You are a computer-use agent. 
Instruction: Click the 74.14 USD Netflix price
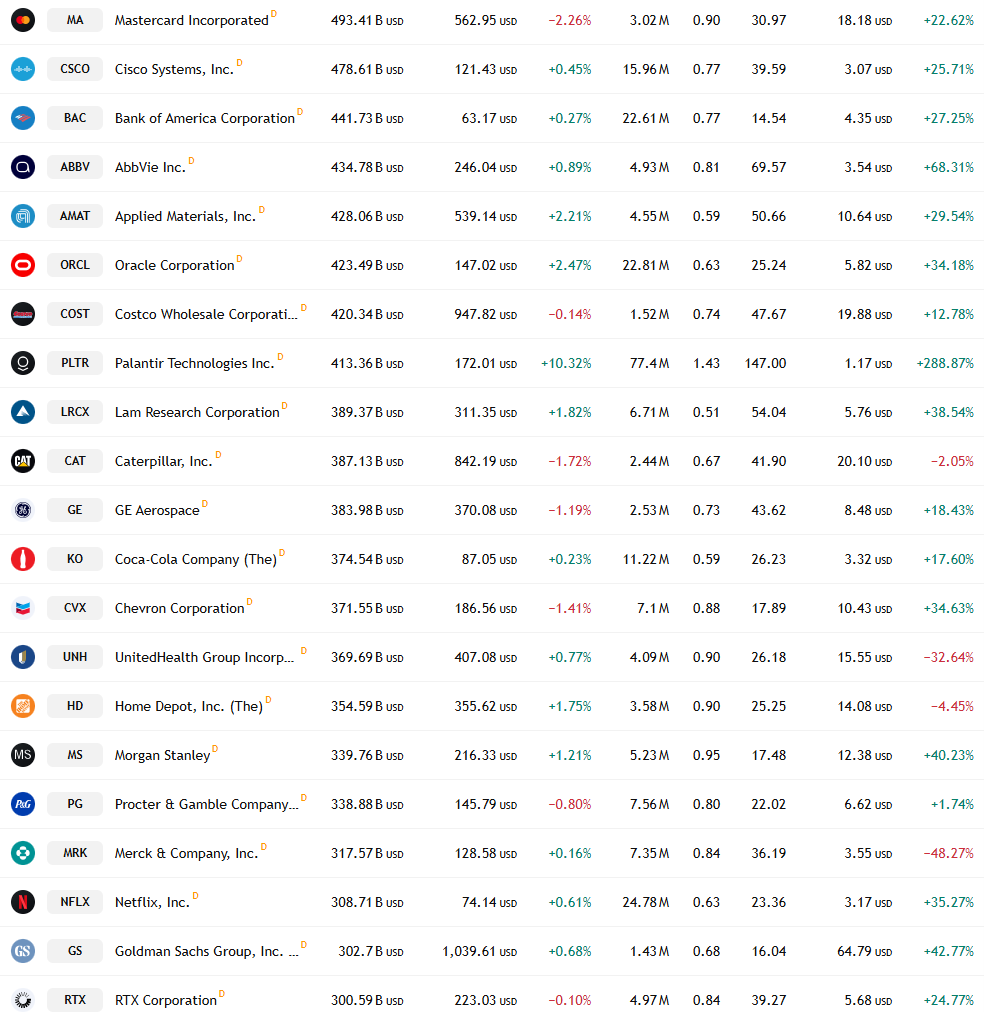coord(489,902)
